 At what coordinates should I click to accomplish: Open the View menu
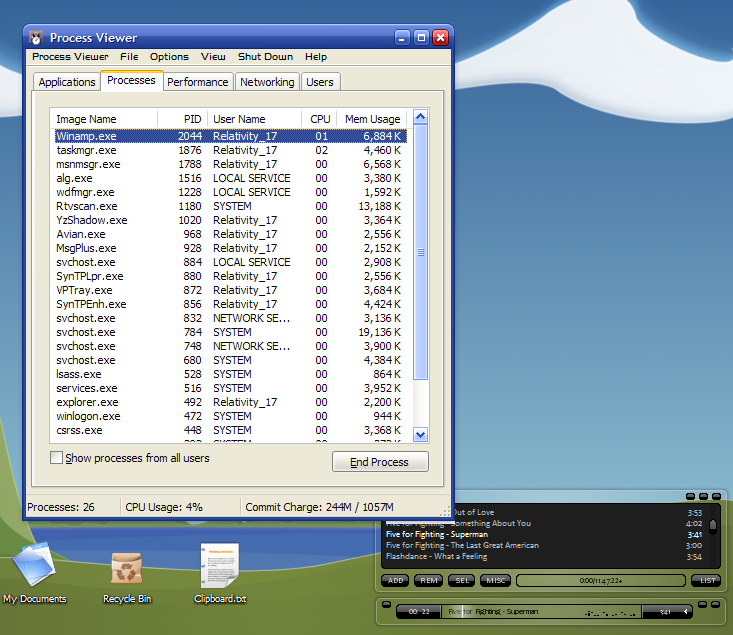click(x=213, y=57)
